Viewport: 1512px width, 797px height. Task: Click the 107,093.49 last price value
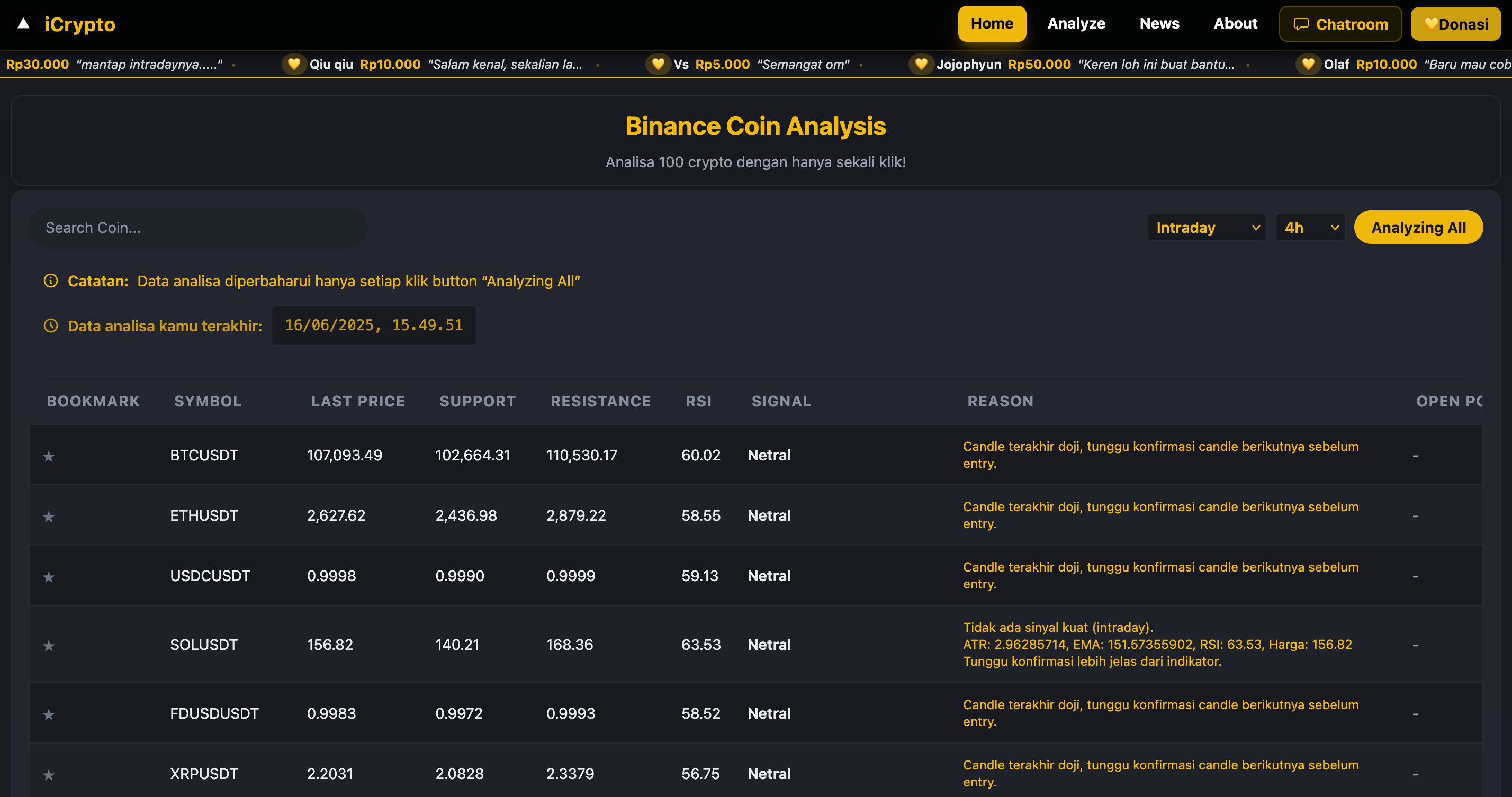pos(345,455)
